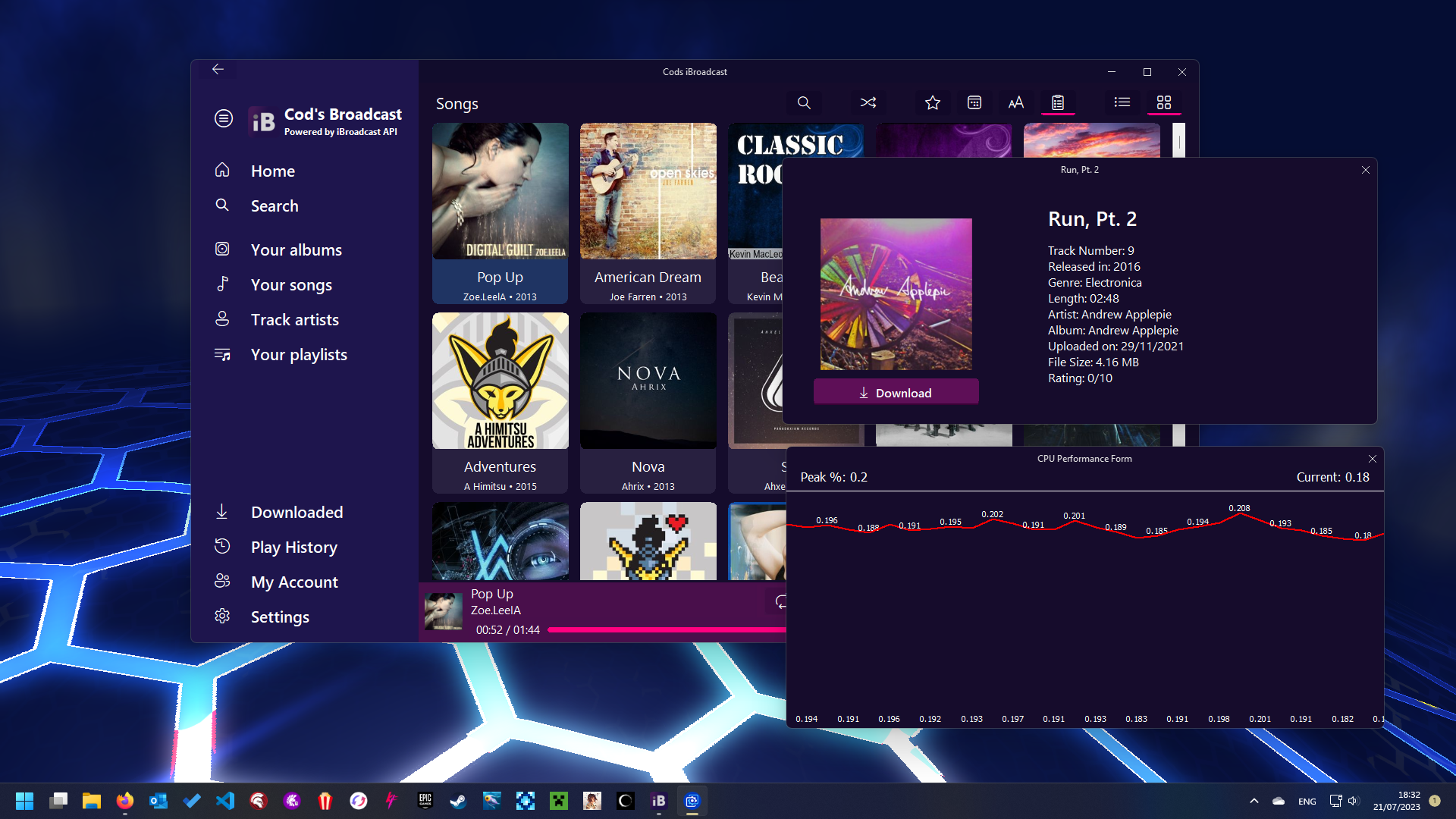Click the search magnifier icon in Songs toolbar
This screenshot has height=819, width=1456.
pos(804,102)
